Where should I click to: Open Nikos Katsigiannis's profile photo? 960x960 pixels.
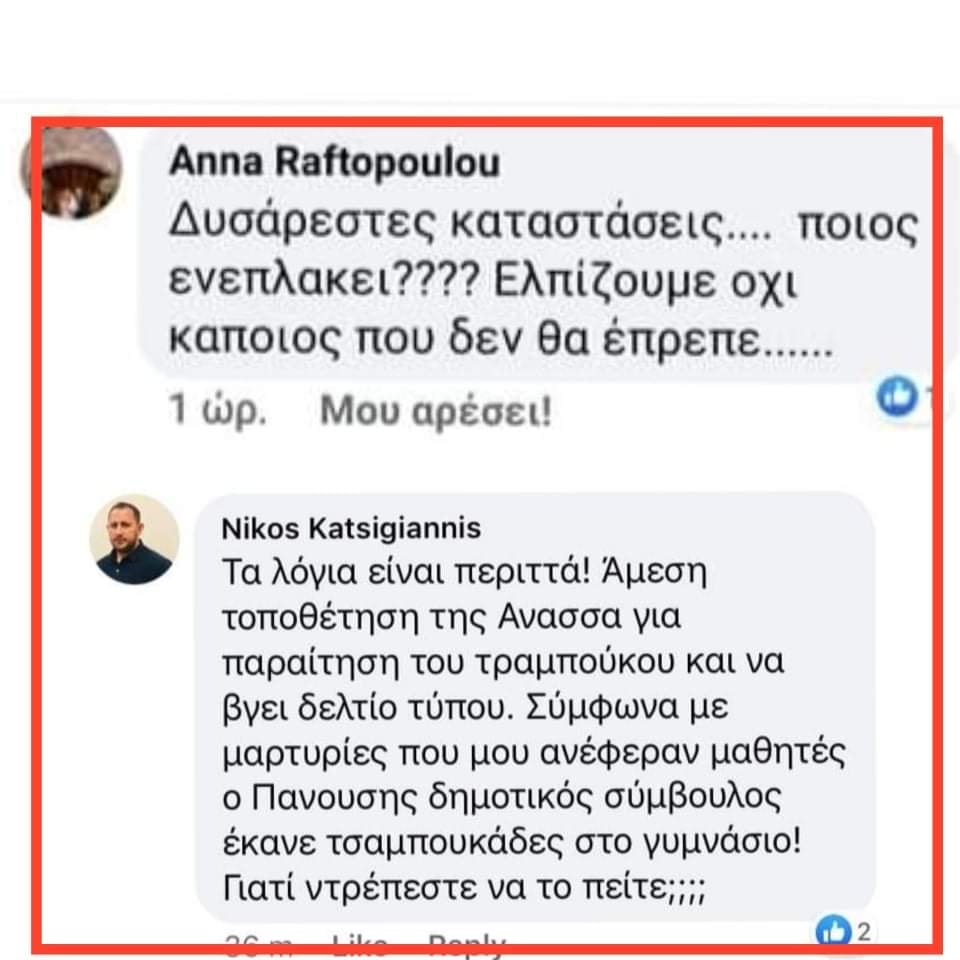click(x=135, y=539)
